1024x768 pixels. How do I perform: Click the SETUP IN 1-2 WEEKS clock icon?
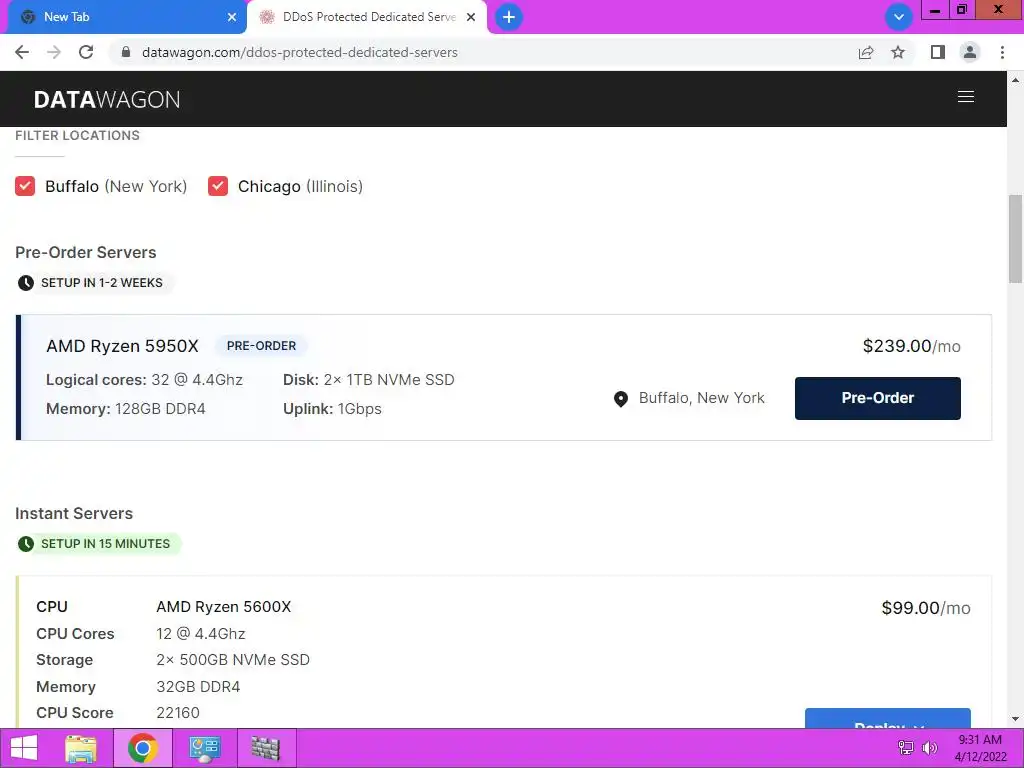[x=25, y=283]
